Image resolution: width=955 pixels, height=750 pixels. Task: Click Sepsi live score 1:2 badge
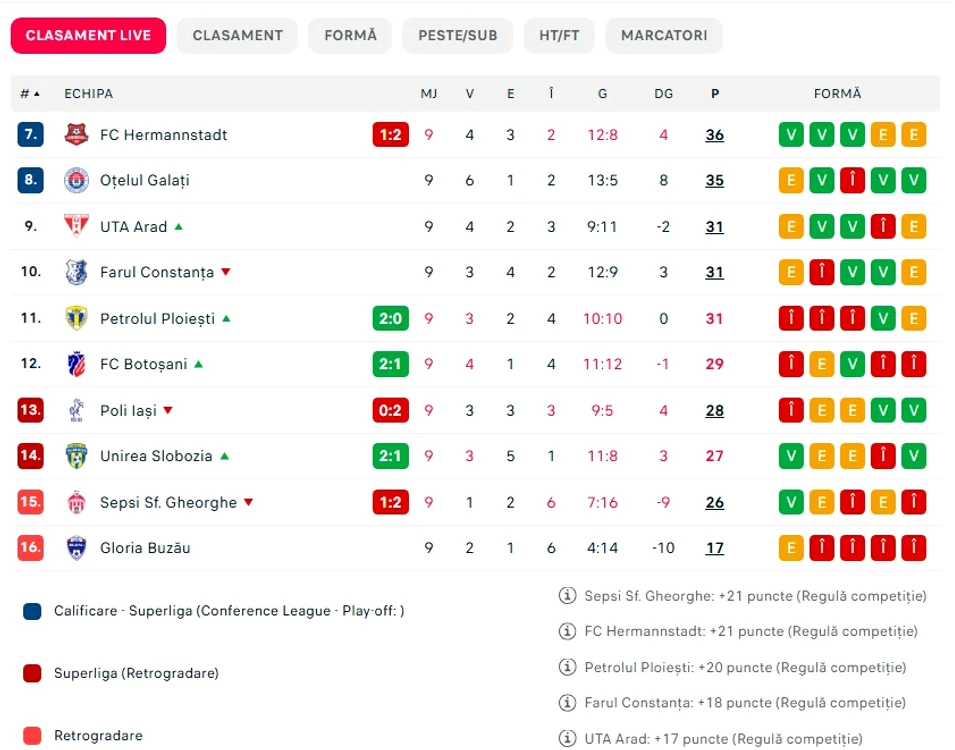(x=390, y=502)
